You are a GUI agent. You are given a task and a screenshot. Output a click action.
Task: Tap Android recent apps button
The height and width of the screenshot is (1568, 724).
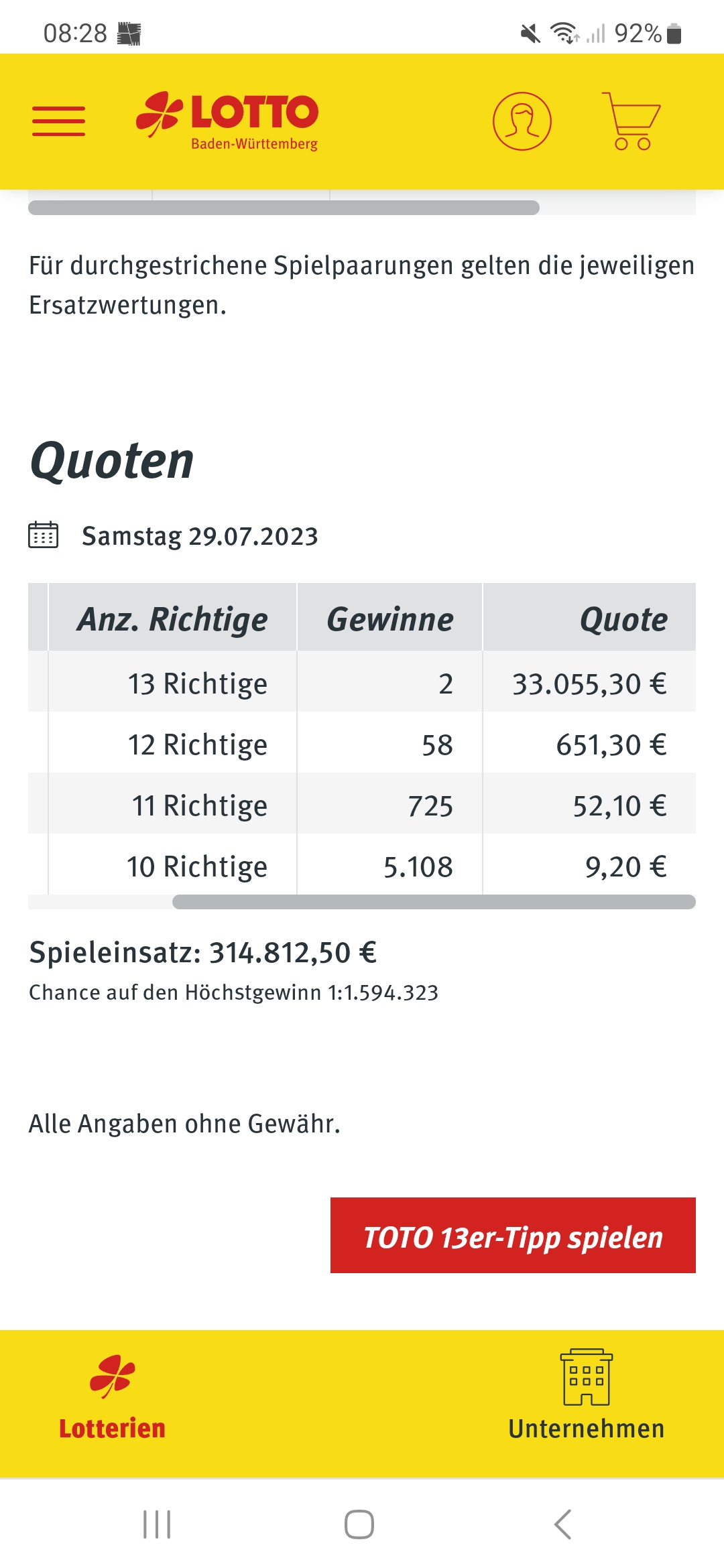pos(158,1524)
